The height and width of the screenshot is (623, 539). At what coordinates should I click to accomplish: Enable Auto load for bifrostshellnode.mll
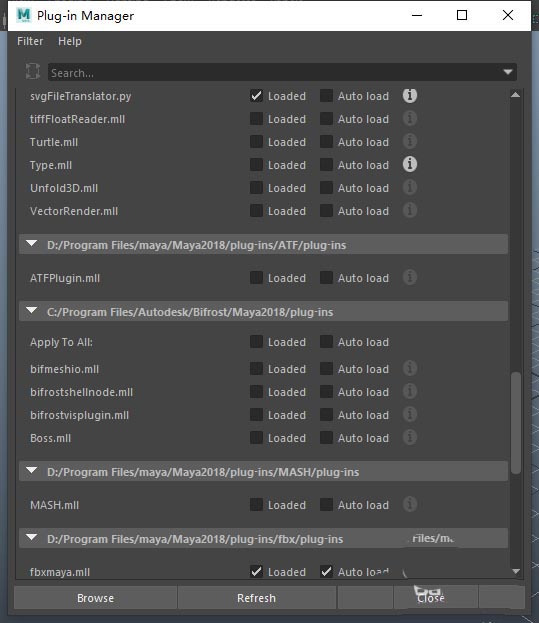(x=326, y=392)
